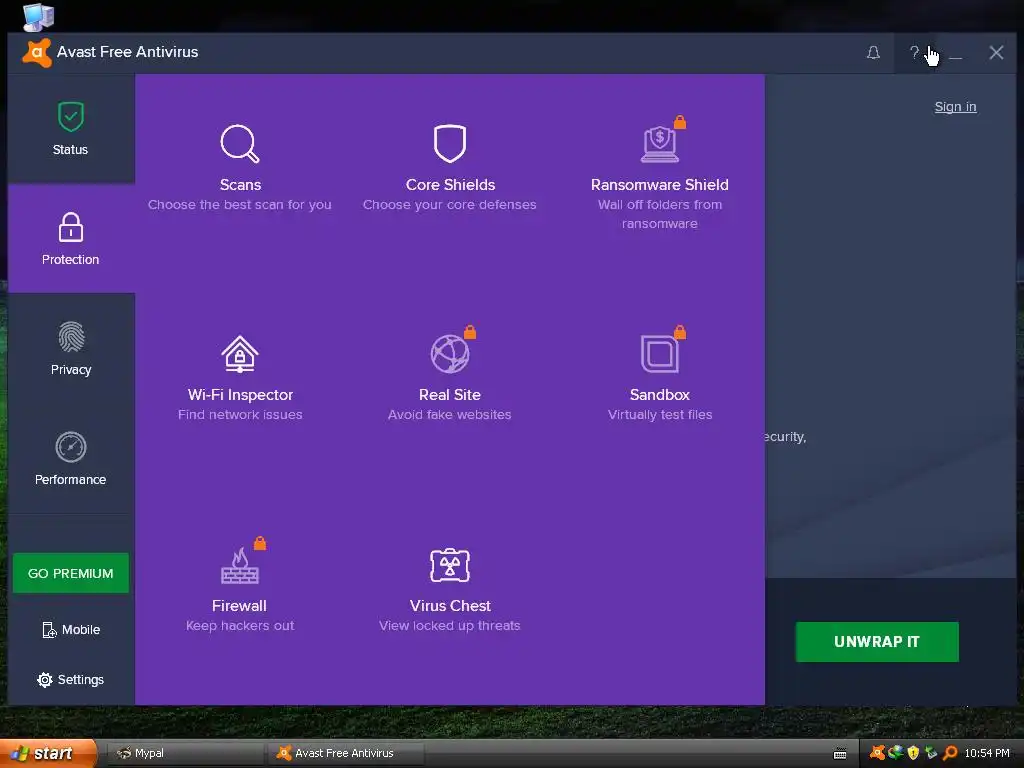Image resolution: width=1024 pixels, height=768 pixels.
Task: Click the question mark help icon
Action: [x=914, y=52]
